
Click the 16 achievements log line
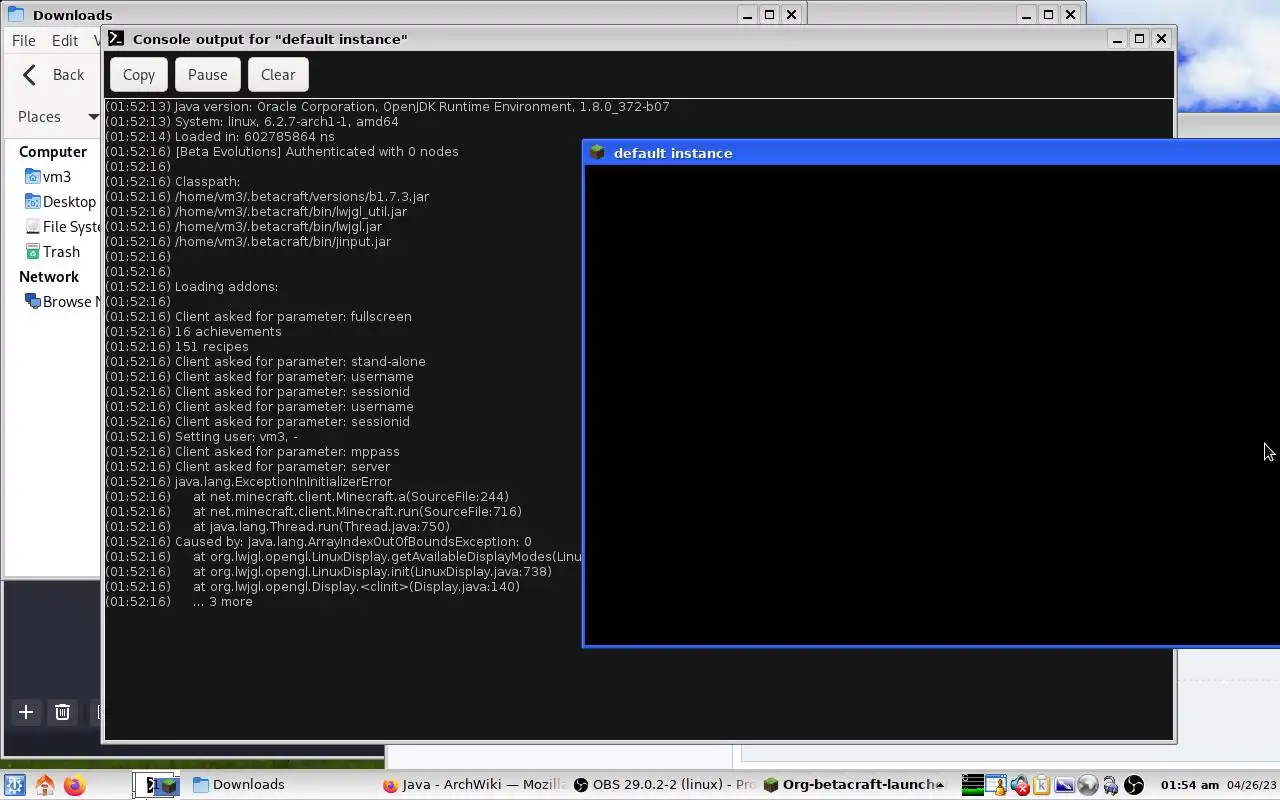coord(194,332)
